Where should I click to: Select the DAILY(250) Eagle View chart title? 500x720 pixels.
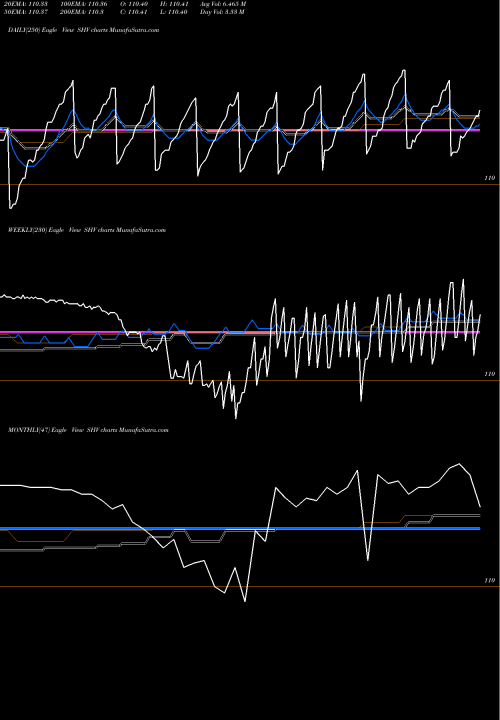[x=84, y=30]
